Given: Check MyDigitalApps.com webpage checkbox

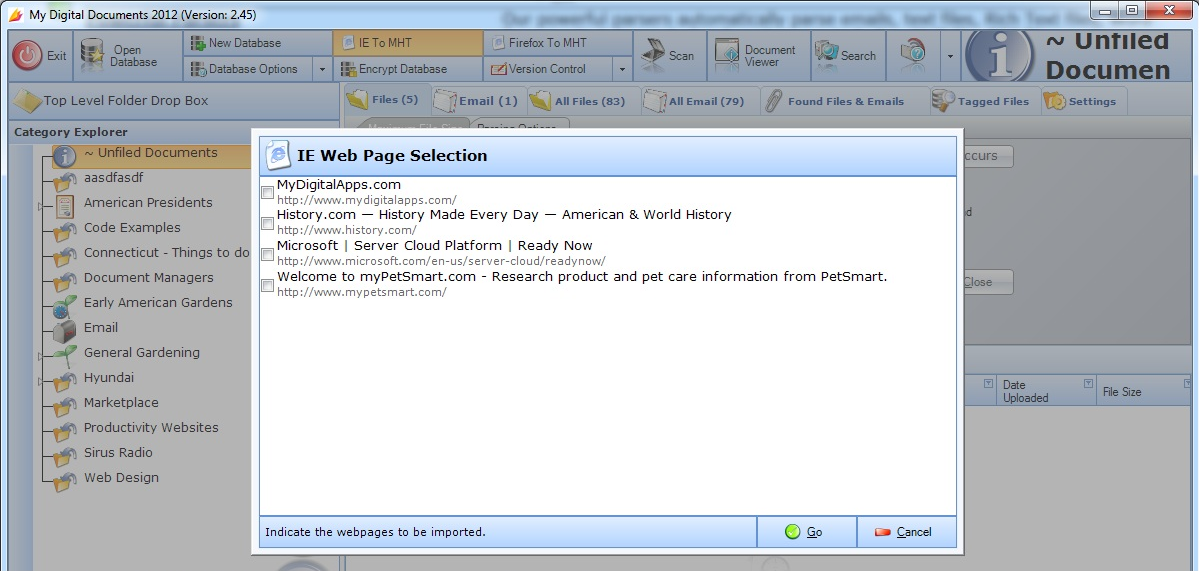Looking at the screenshot, I should (267, 193).
